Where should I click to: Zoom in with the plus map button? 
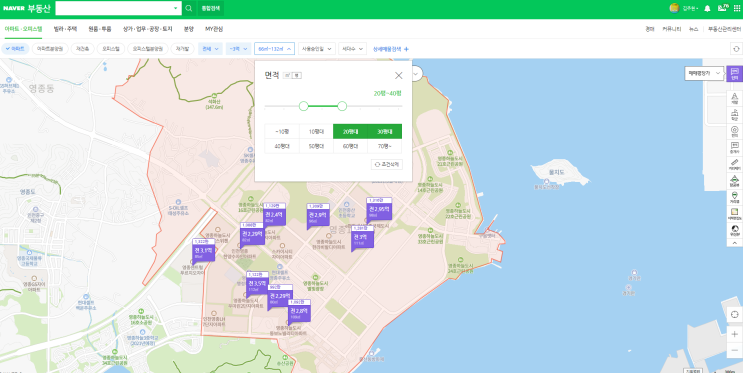pyautogui.click(x=734, y=334)
